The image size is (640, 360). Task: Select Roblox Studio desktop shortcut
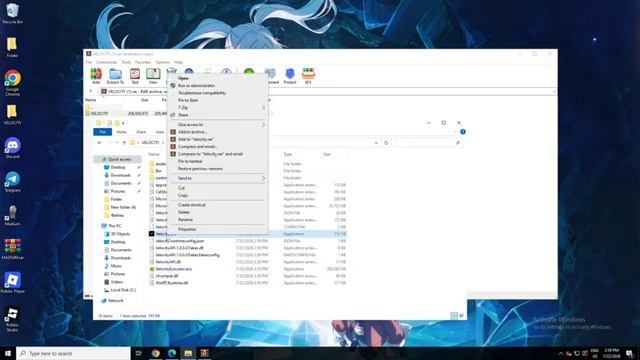[12, 320]
